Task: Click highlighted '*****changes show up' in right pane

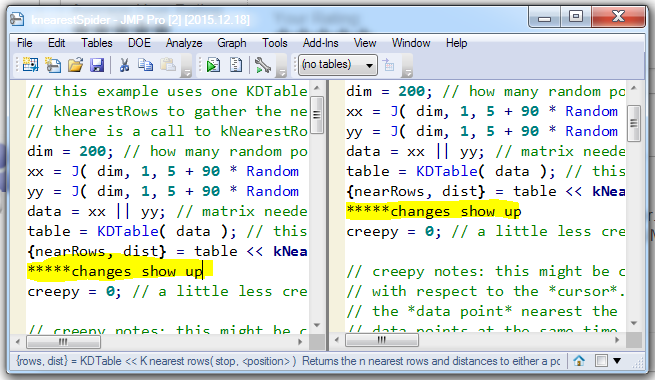Action: pos(434,211)
